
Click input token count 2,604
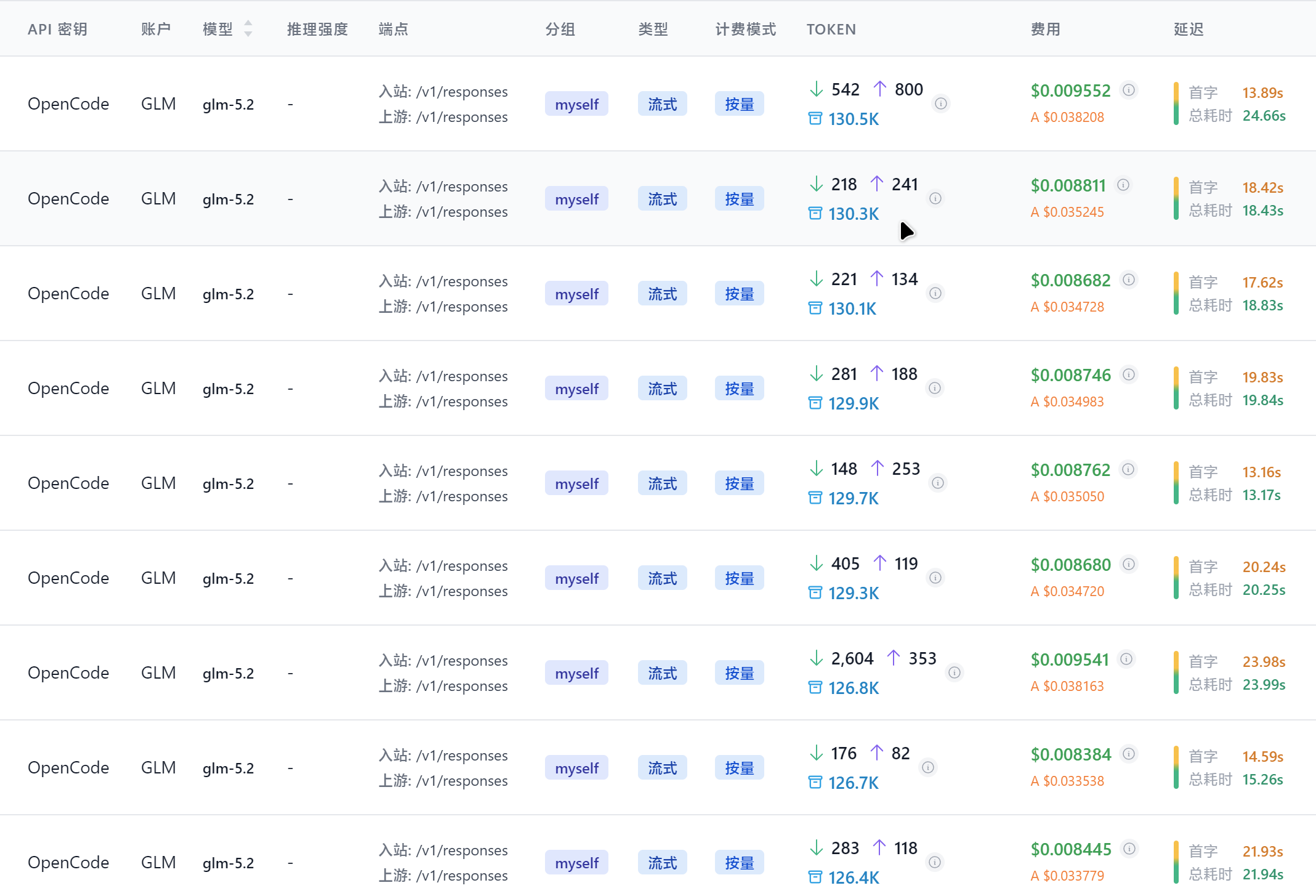pos(852,658)
